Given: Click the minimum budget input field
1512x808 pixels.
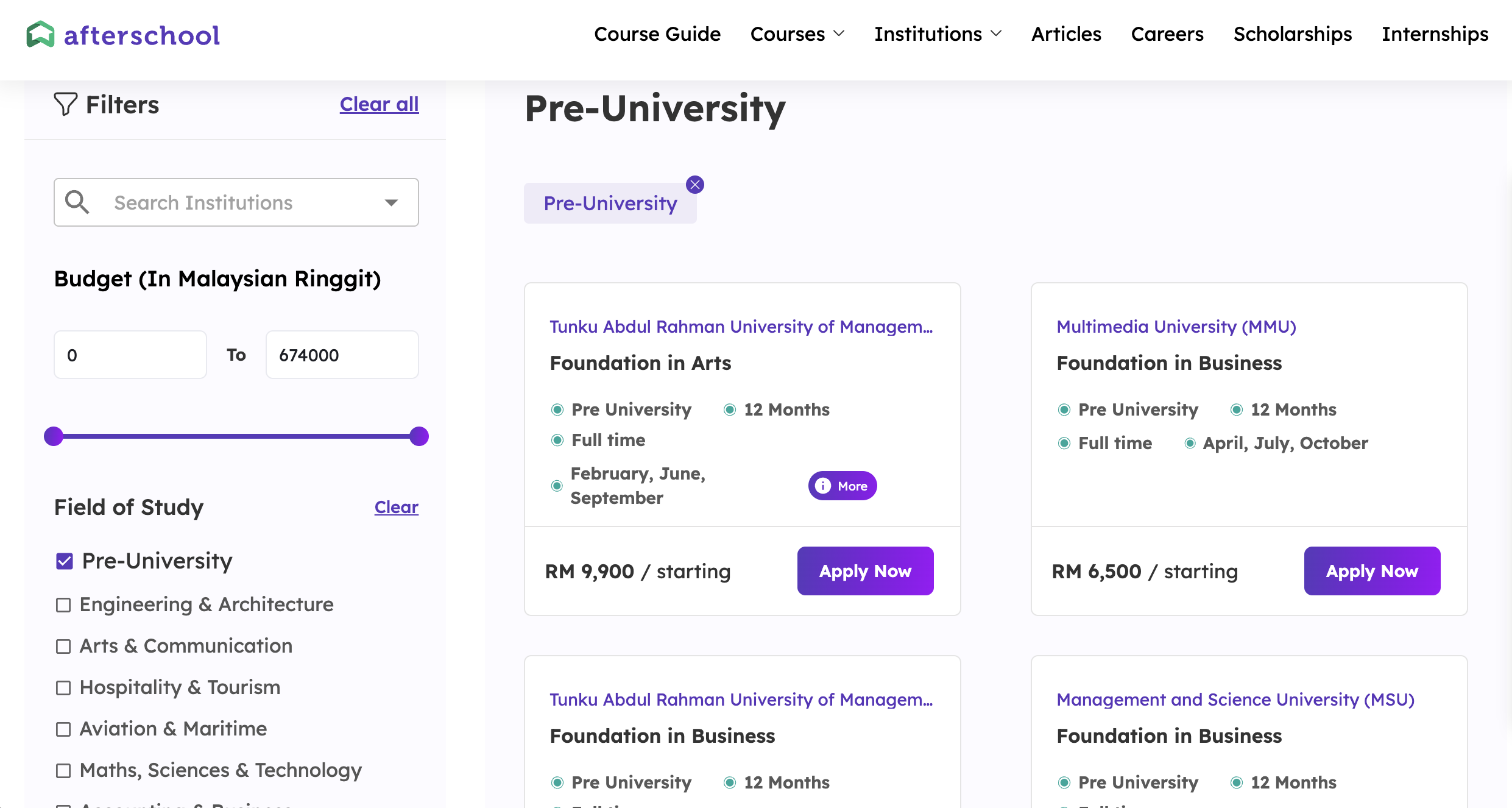Looking at the screenshot, I should coord(130,355).
